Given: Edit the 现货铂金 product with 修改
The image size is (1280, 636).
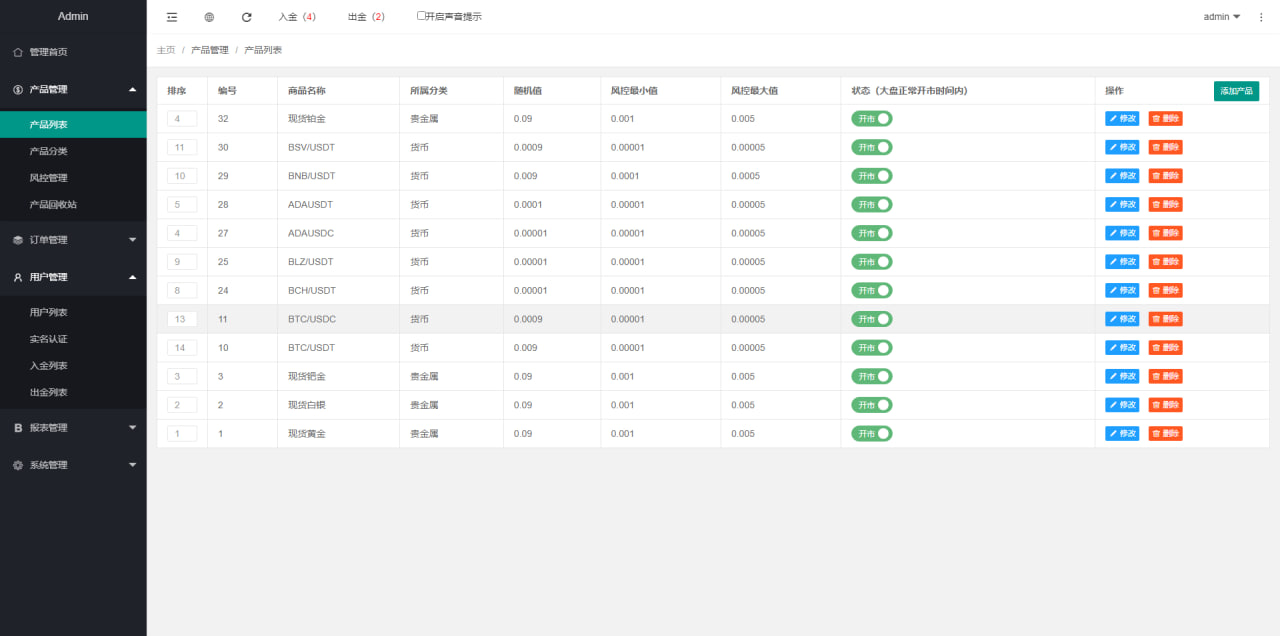Looking at the screenshot, I should 1122,118.
